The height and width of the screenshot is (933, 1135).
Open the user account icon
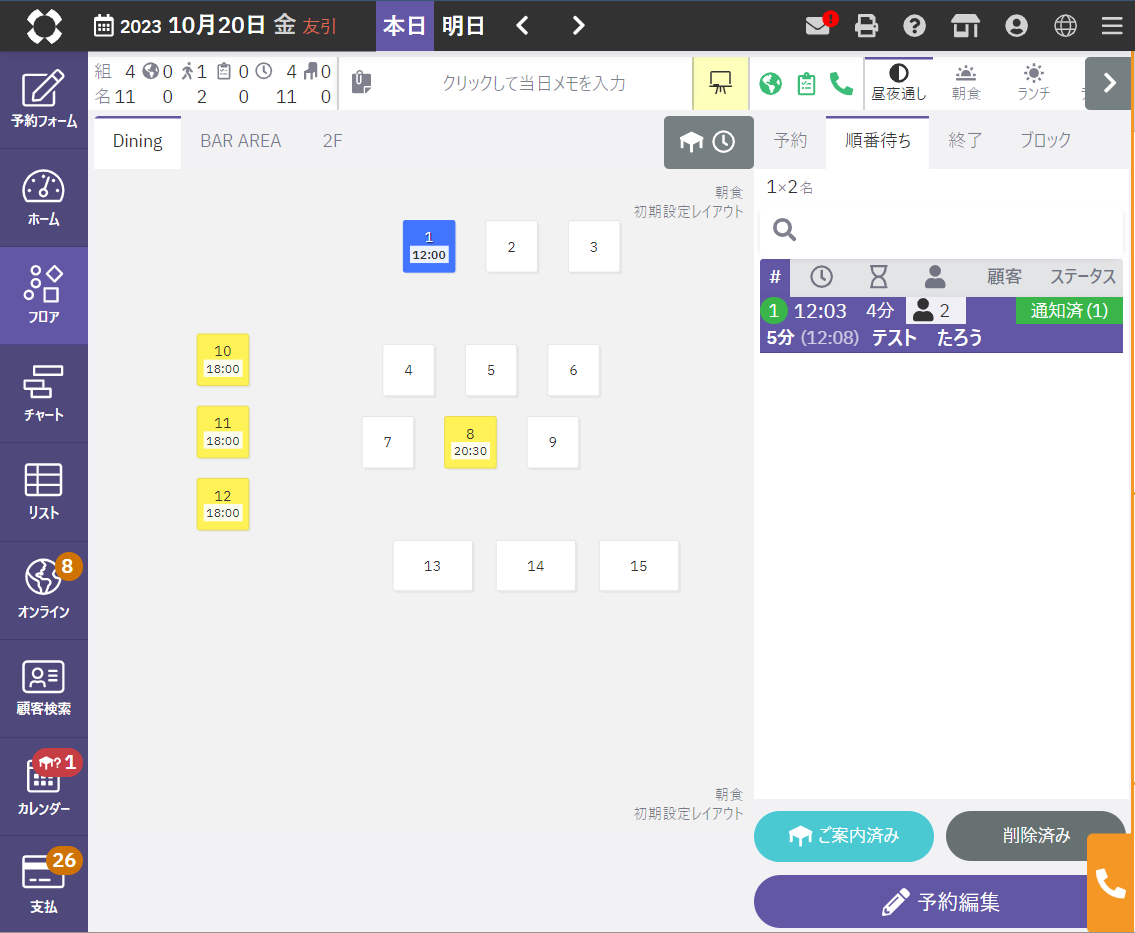[x=1016, y=26]
